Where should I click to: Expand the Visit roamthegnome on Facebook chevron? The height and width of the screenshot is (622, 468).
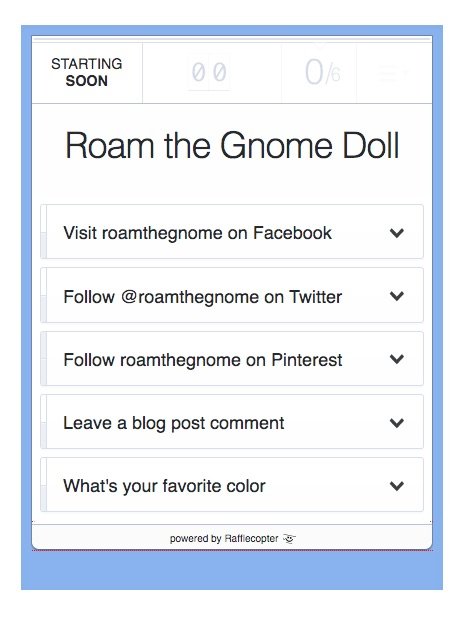[x=397, y=233]
